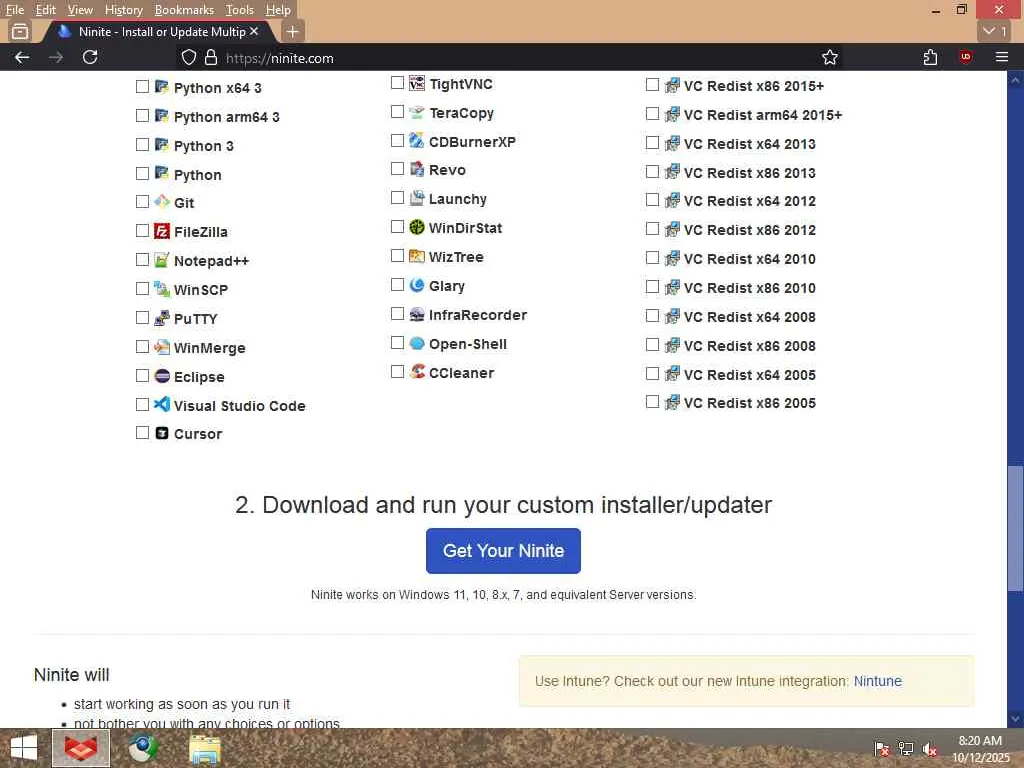Open the Bookmarks menu

point(184,10)
